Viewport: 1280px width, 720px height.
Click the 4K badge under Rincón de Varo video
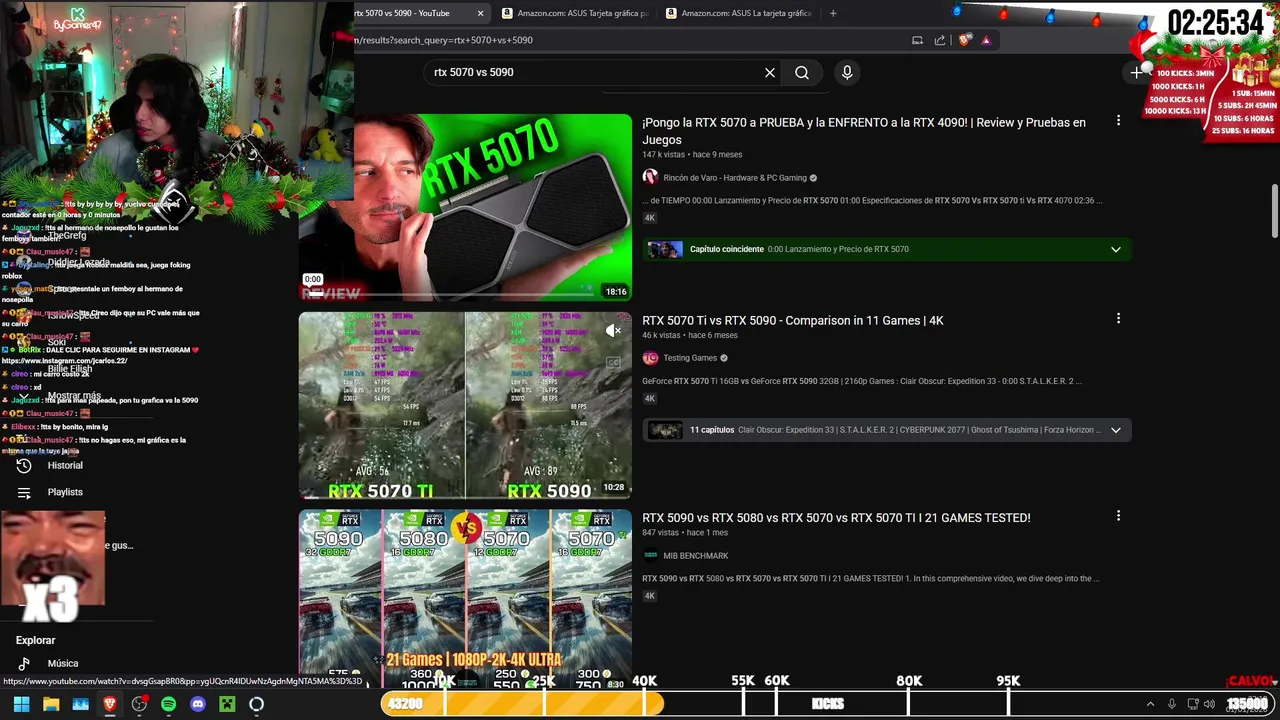[650, 218]
